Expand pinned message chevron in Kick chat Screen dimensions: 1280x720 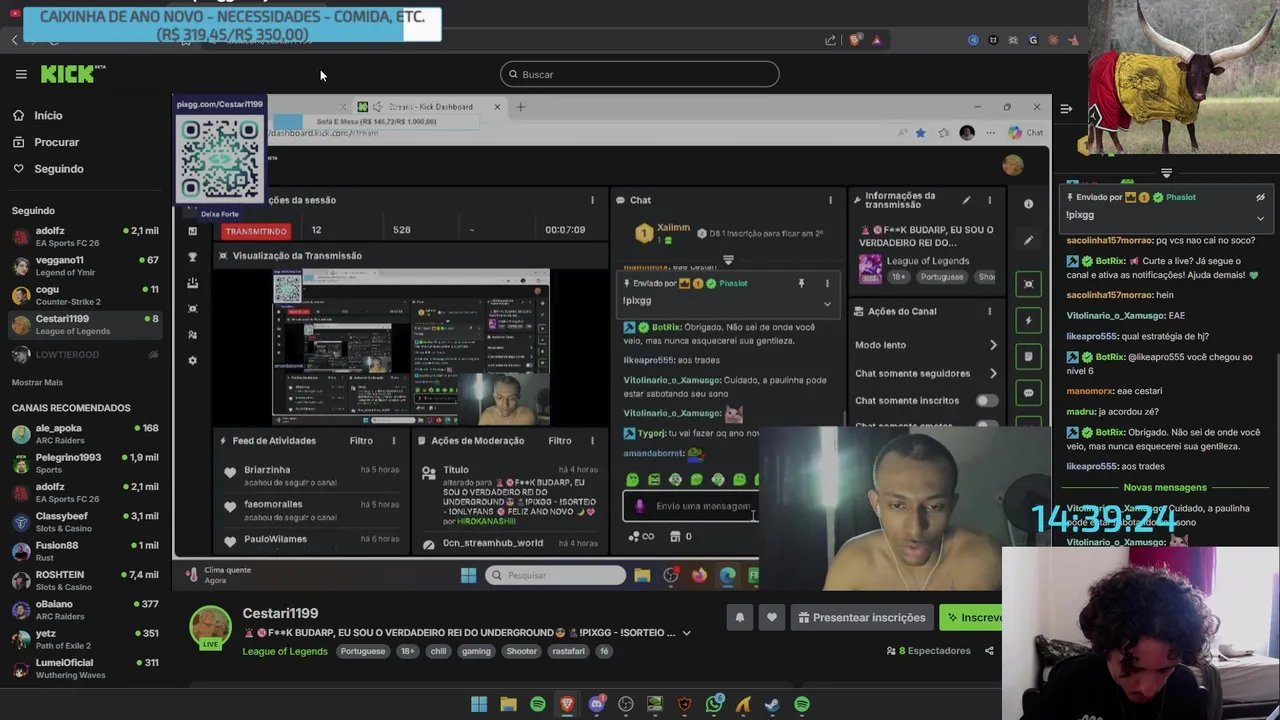(1260, 218)
